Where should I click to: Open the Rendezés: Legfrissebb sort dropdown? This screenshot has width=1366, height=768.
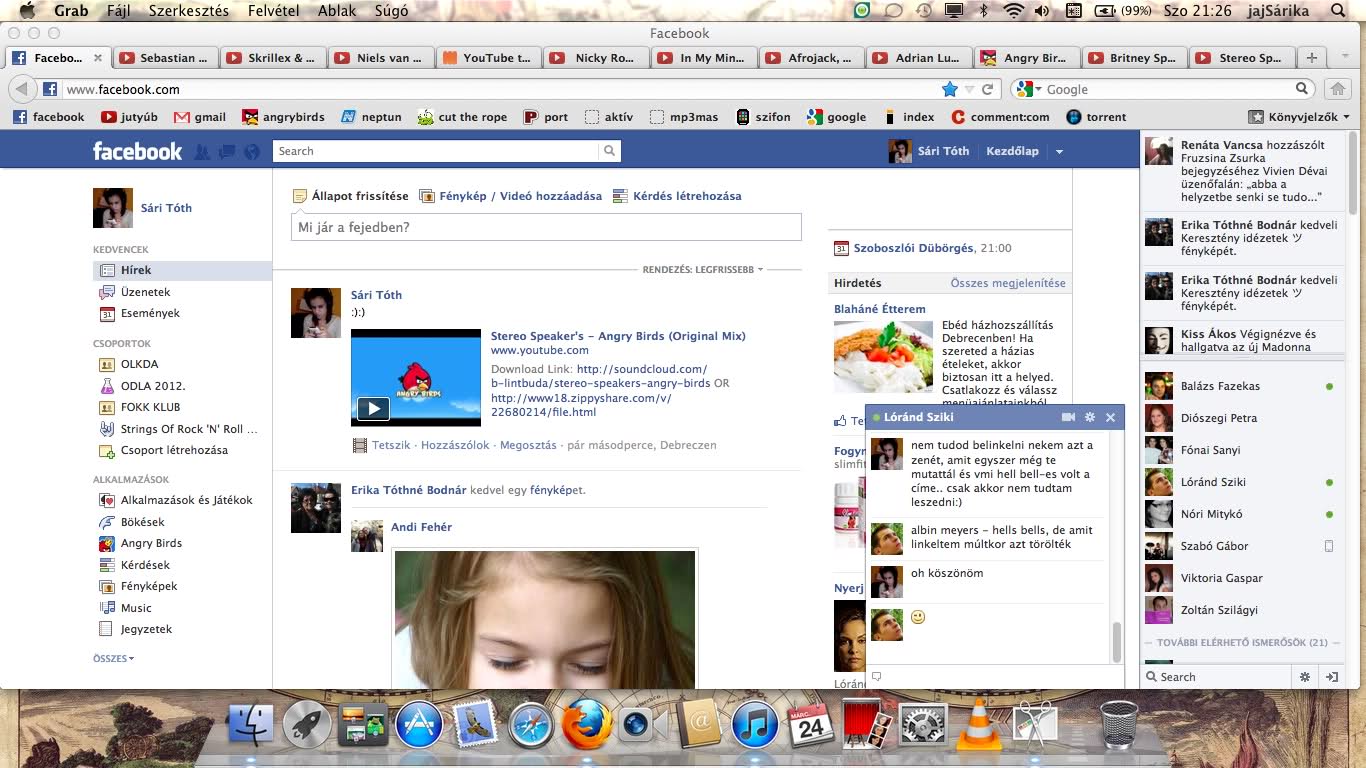(x=702, y=270)
